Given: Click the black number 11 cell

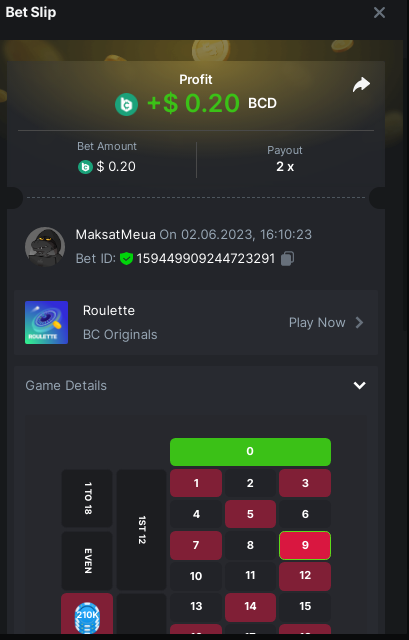Looking at the screenshot, I should click(x=250, y=576).
